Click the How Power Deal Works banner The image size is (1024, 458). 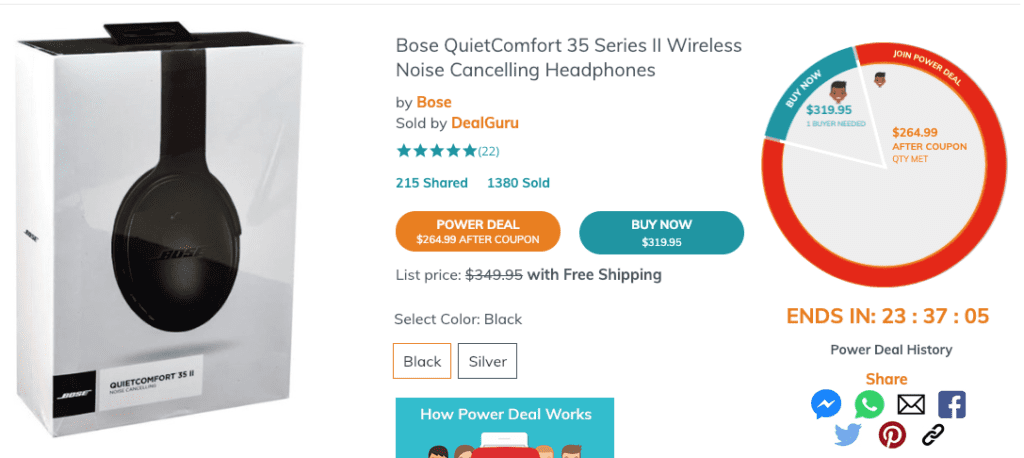tap(505, 426)
